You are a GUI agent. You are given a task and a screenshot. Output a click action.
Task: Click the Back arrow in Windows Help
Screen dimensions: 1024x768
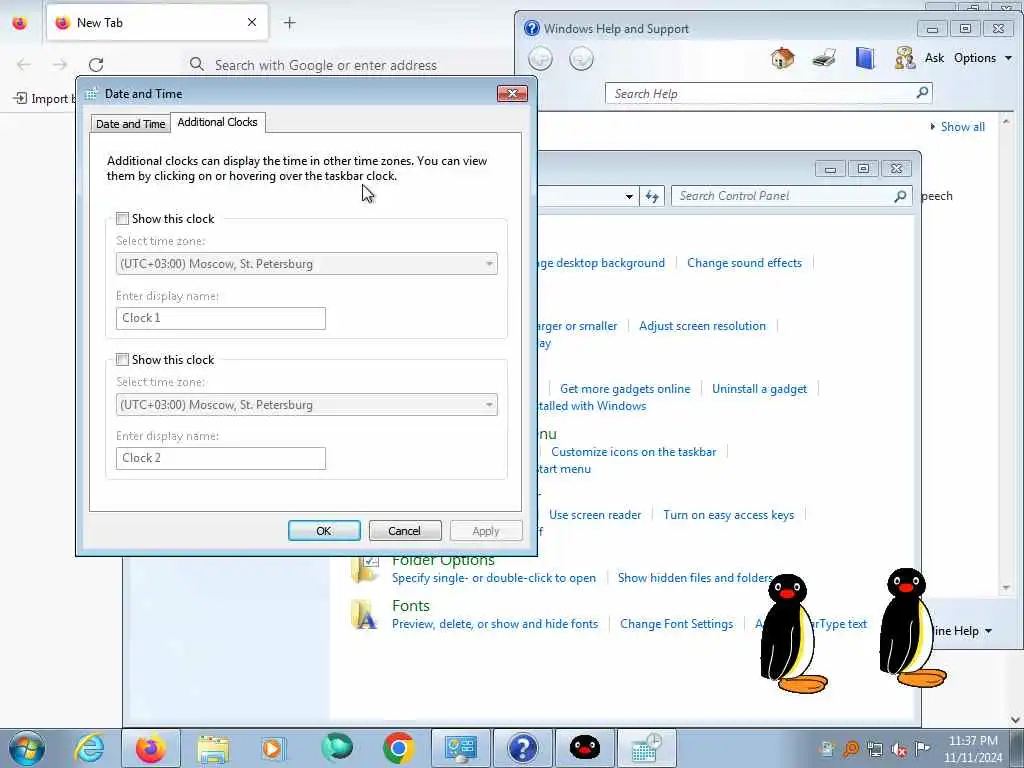(540, 59)
